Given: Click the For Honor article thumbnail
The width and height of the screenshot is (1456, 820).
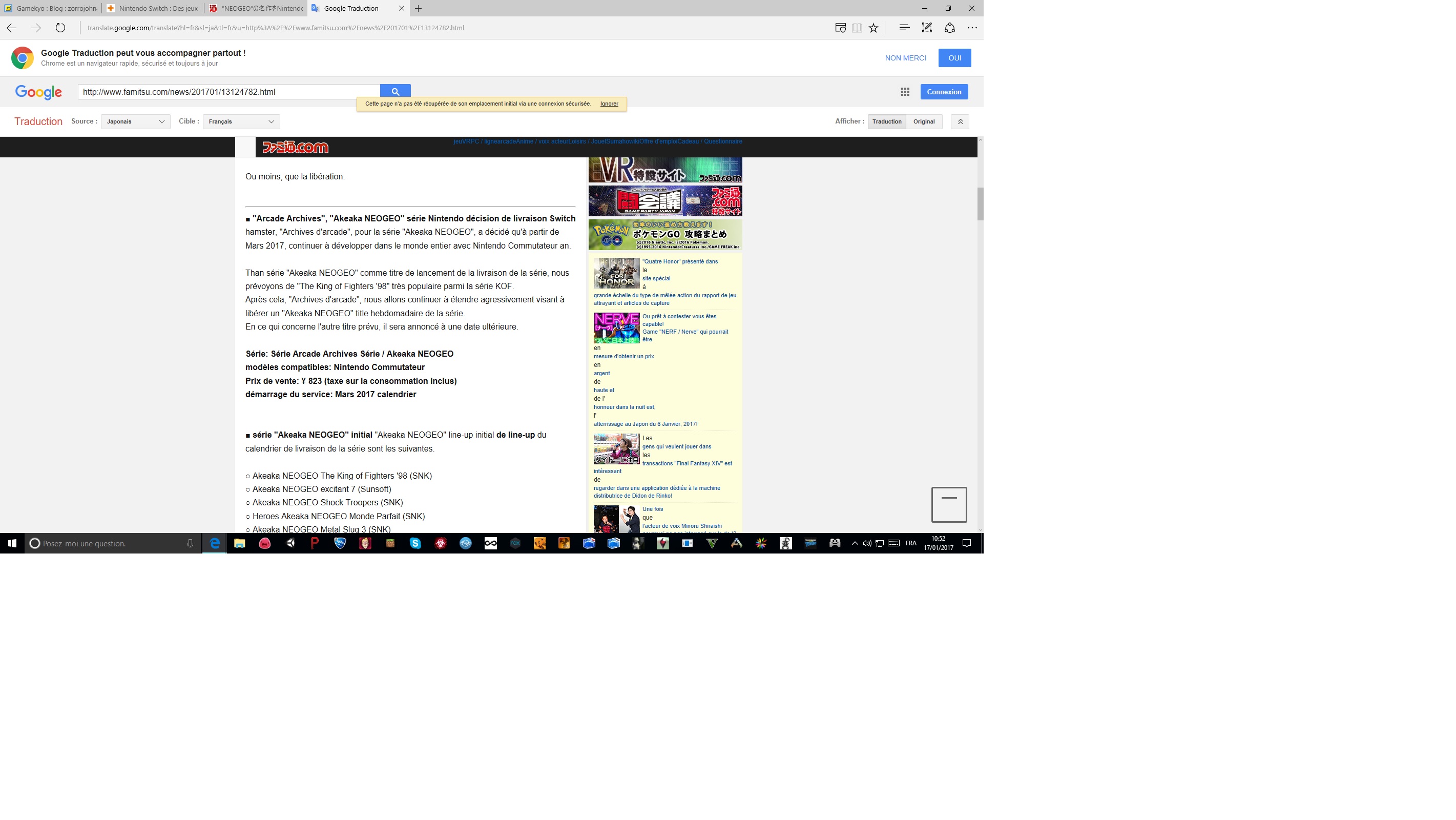Looking at the screenshot, I should (x=616, y=273).
